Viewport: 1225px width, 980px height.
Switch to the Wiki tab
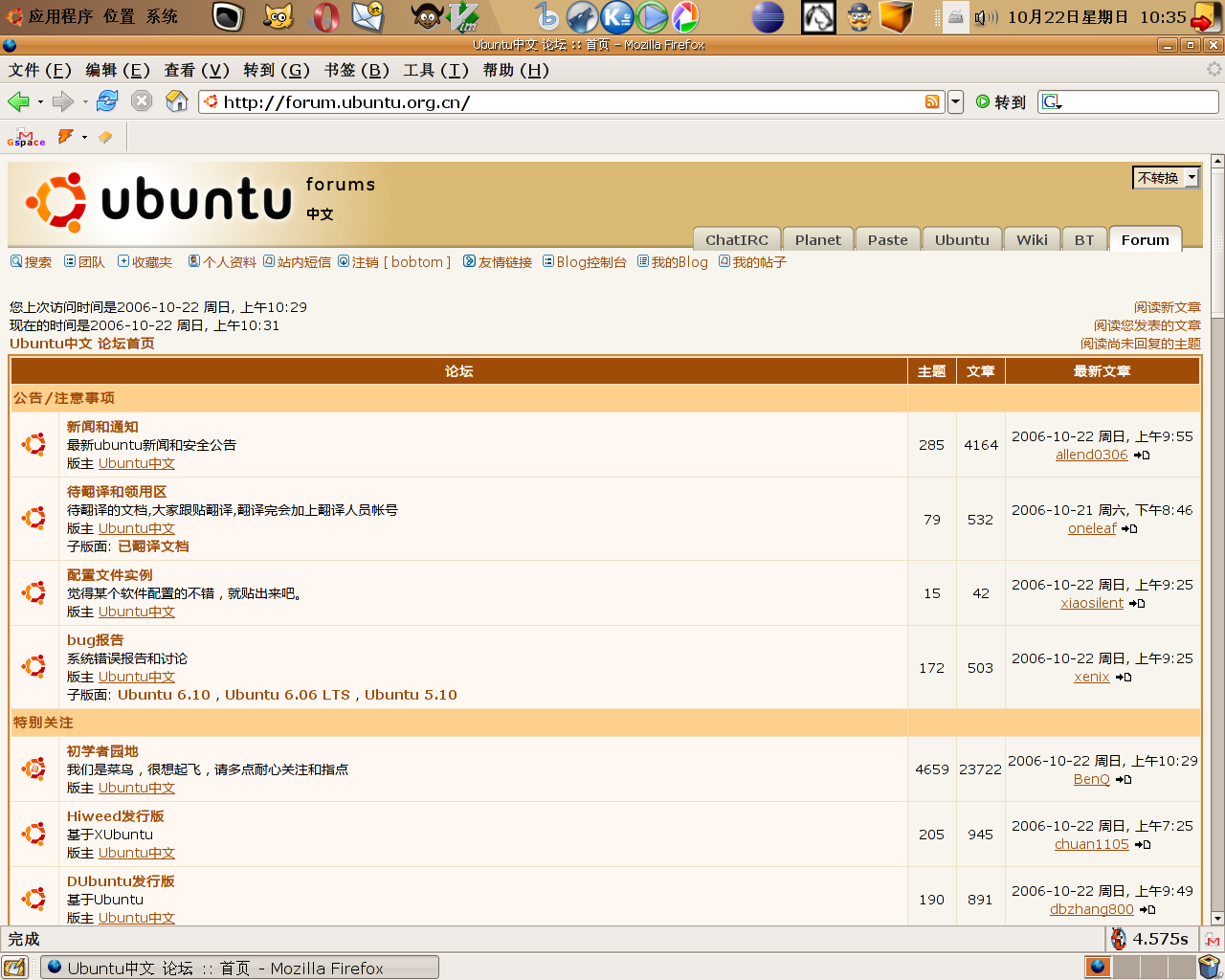(1033, 239)
